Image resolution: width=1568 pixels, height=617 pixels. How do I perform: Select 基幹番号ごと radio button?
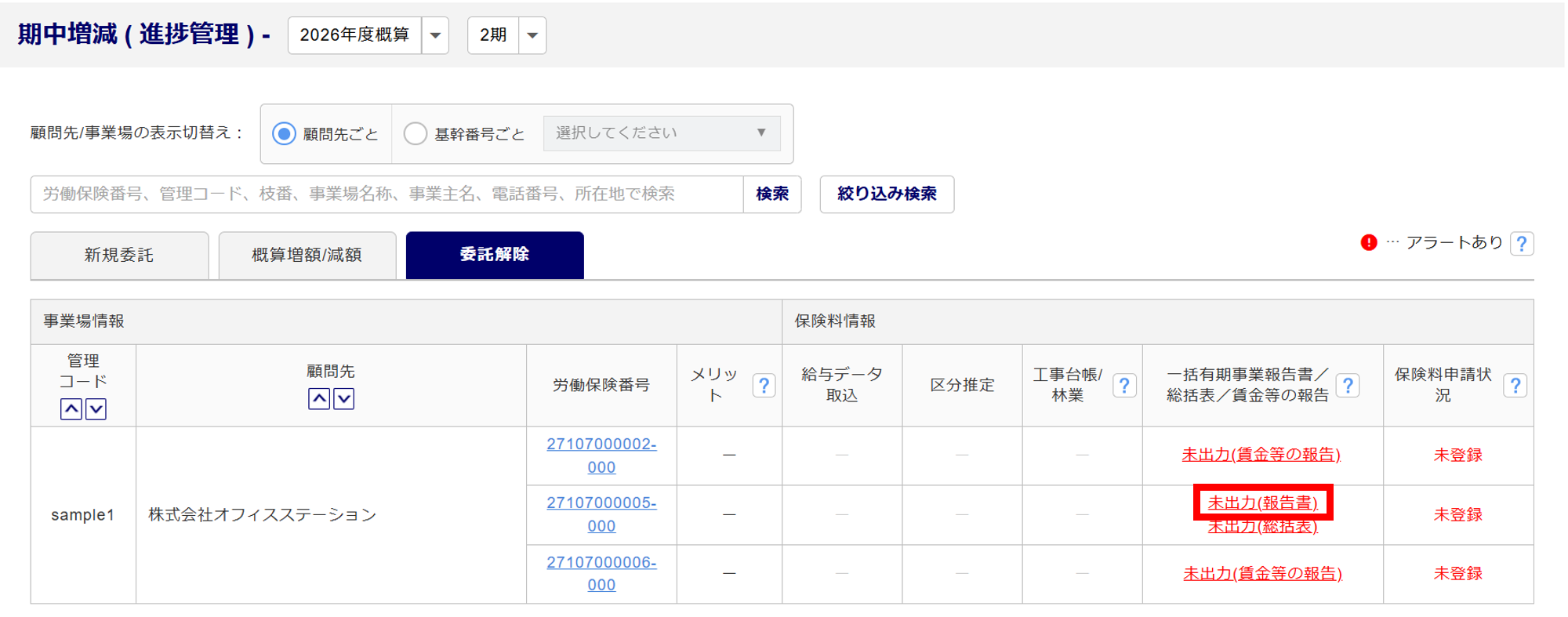[415, 133]
